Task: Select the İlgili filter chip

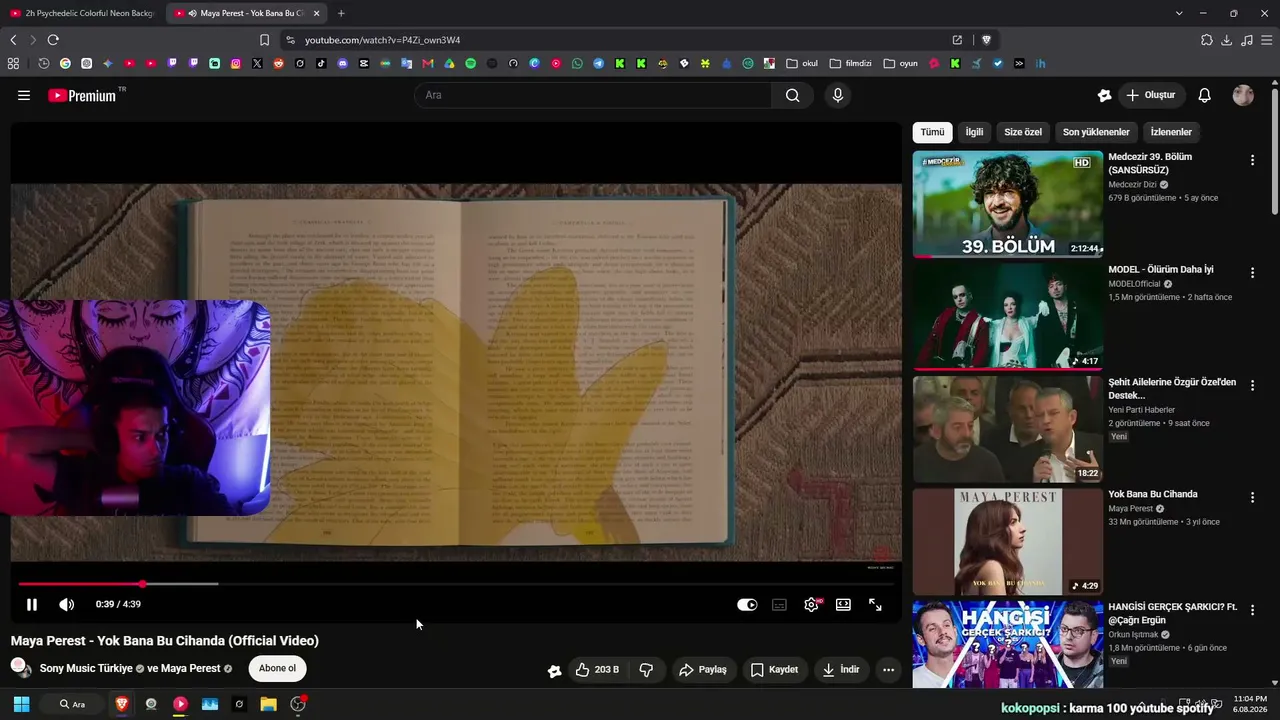Action: [974, 132]
